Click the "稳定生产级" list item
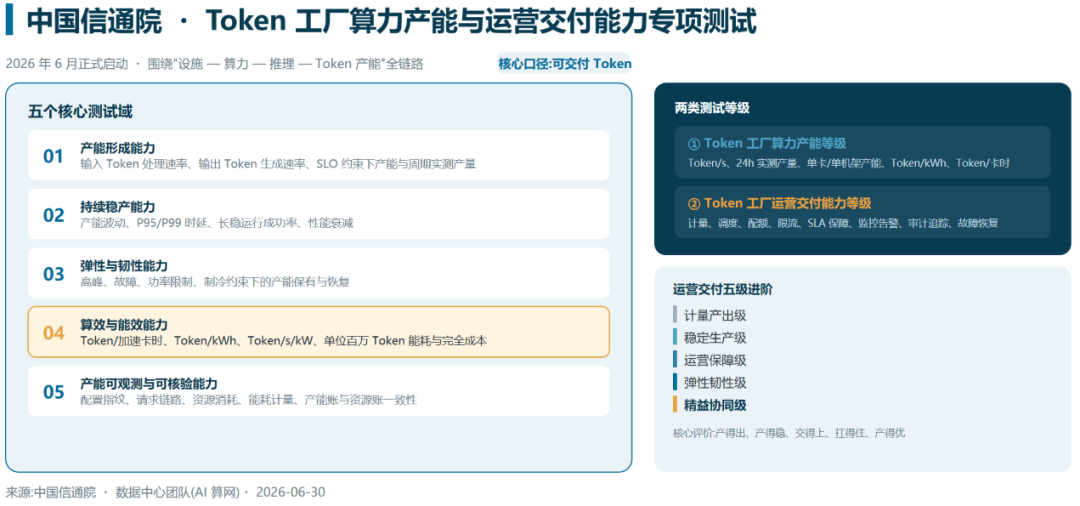The image size is (1080, 506). point(715,338)
